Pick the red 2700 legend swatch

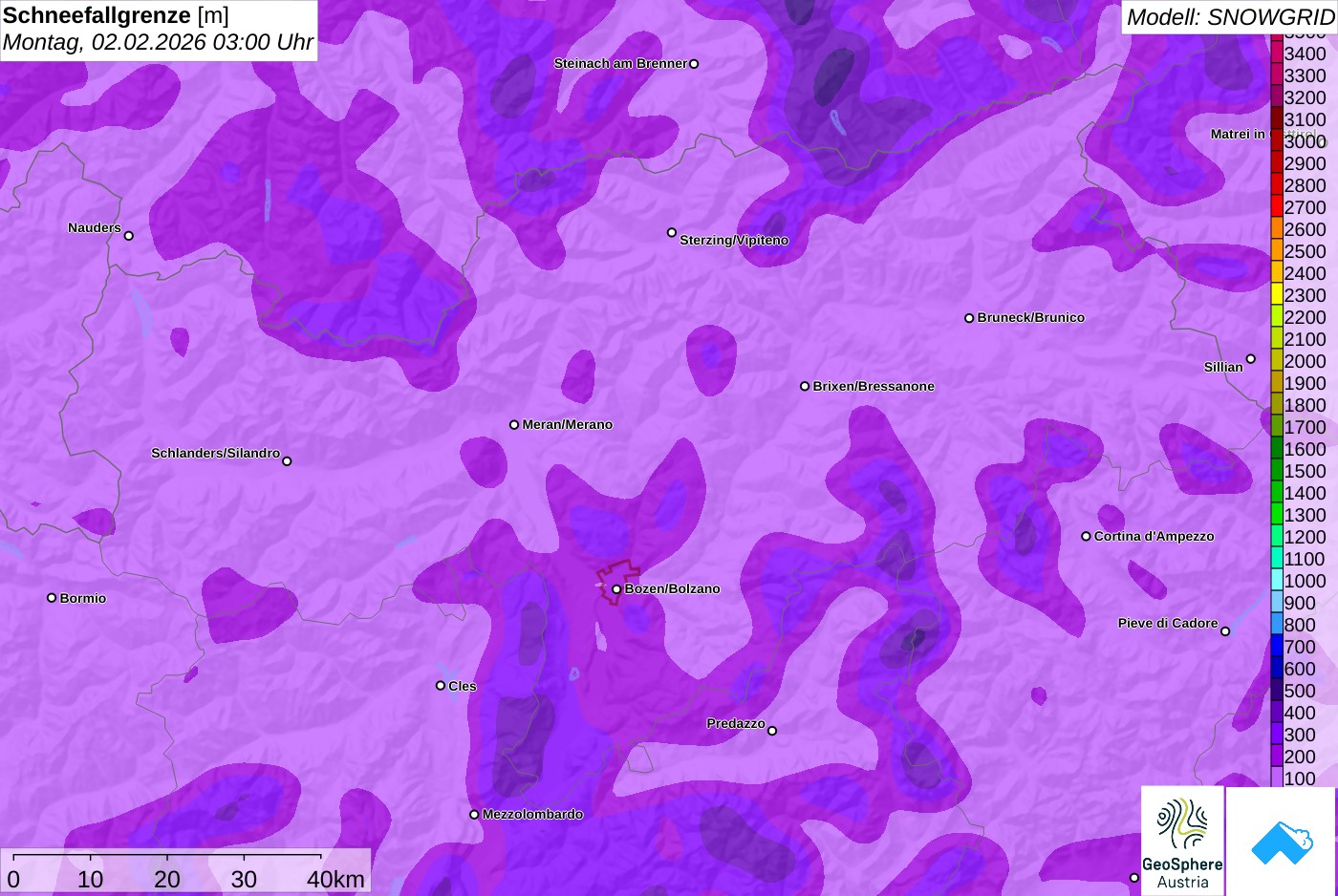coord(1277,207)
